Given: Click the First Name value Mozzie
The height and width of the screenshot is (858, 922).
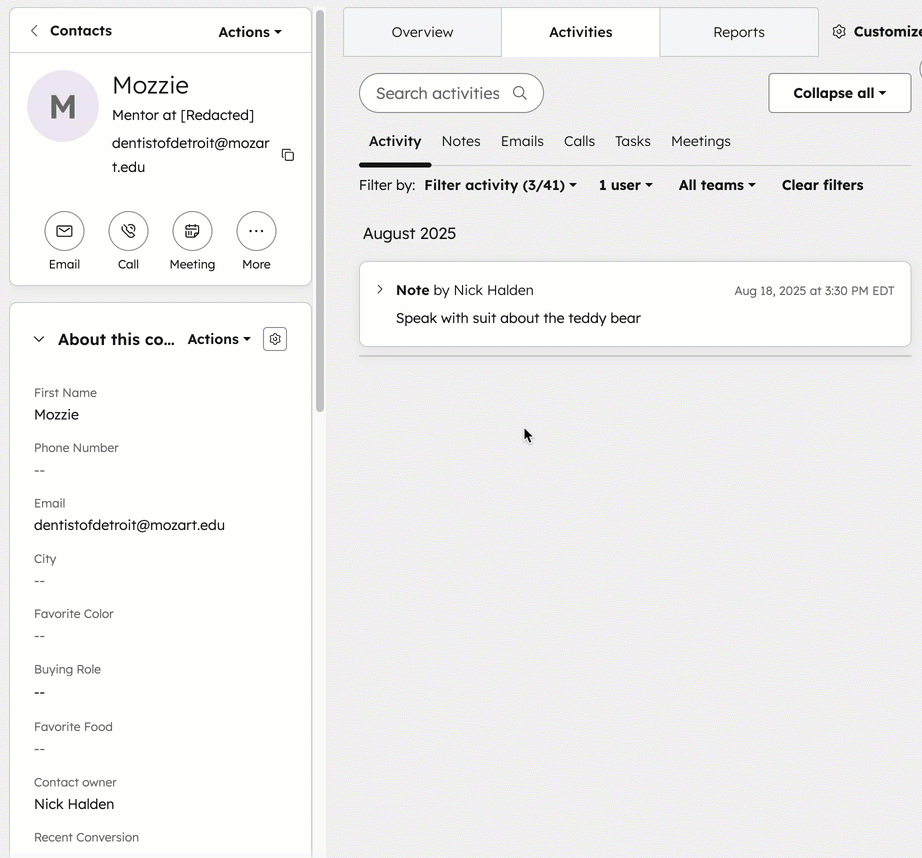Looking at the screenshot, I should click(x=56, y=415).
